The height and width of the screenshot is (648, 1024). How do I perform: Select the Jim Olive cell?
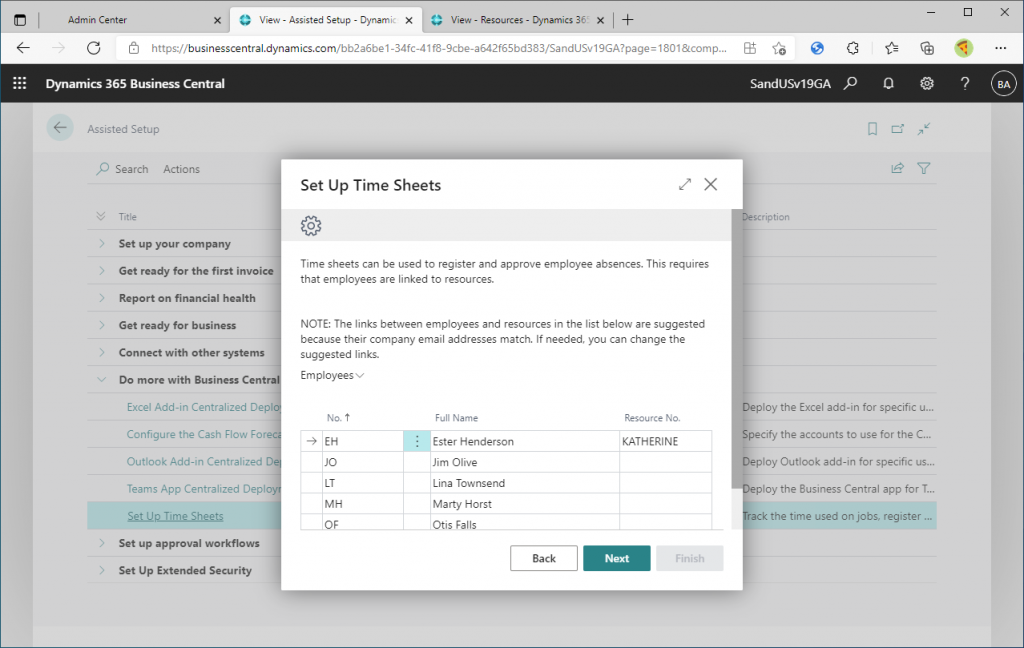coord(524,462)
